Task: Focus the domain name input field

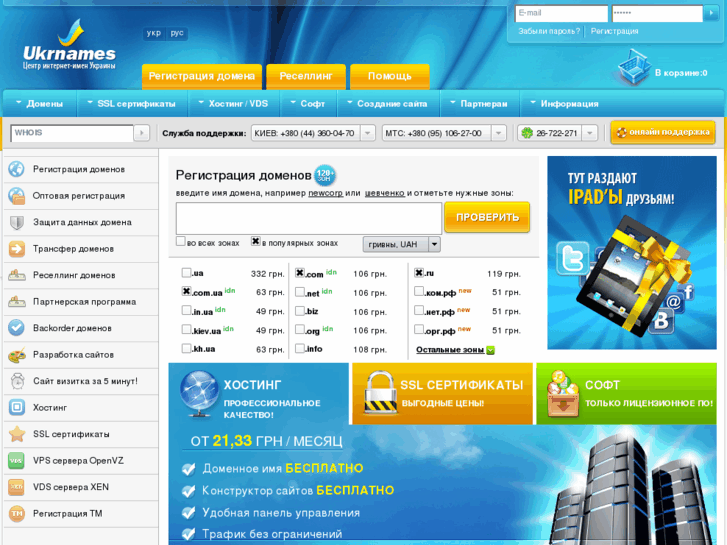Action: 309,218
